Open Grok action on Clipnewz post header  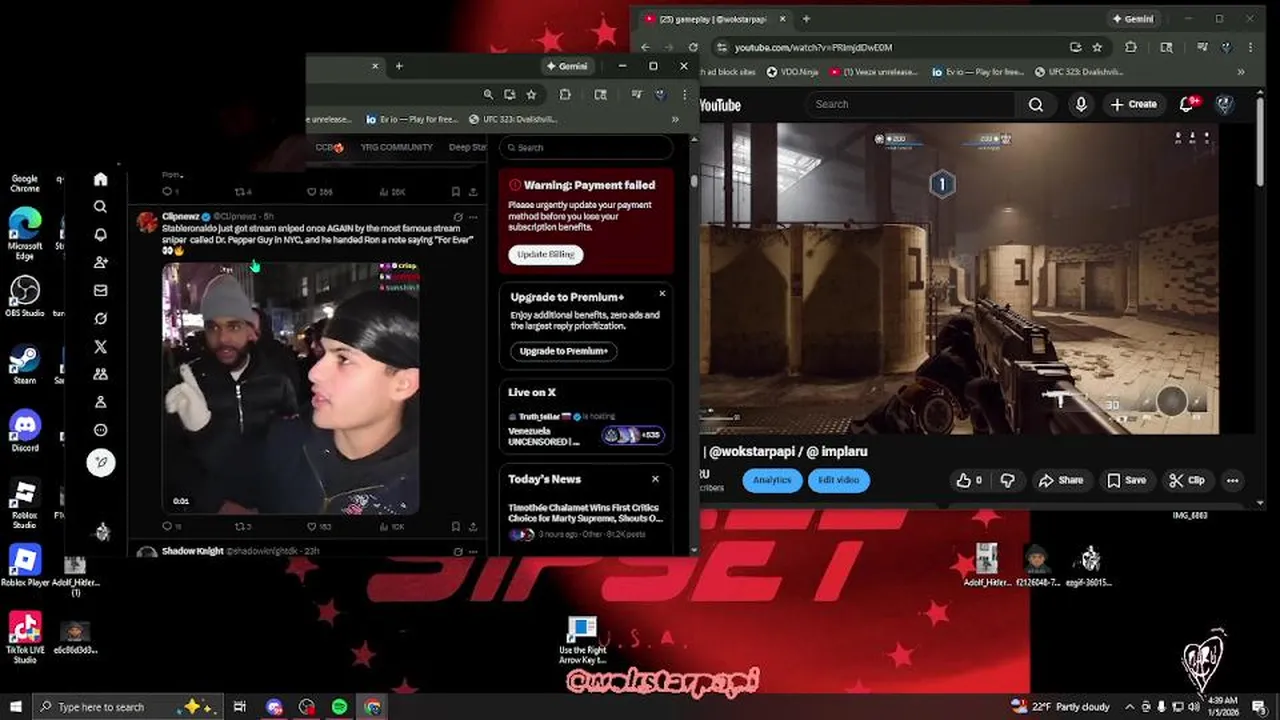[458, 217]
